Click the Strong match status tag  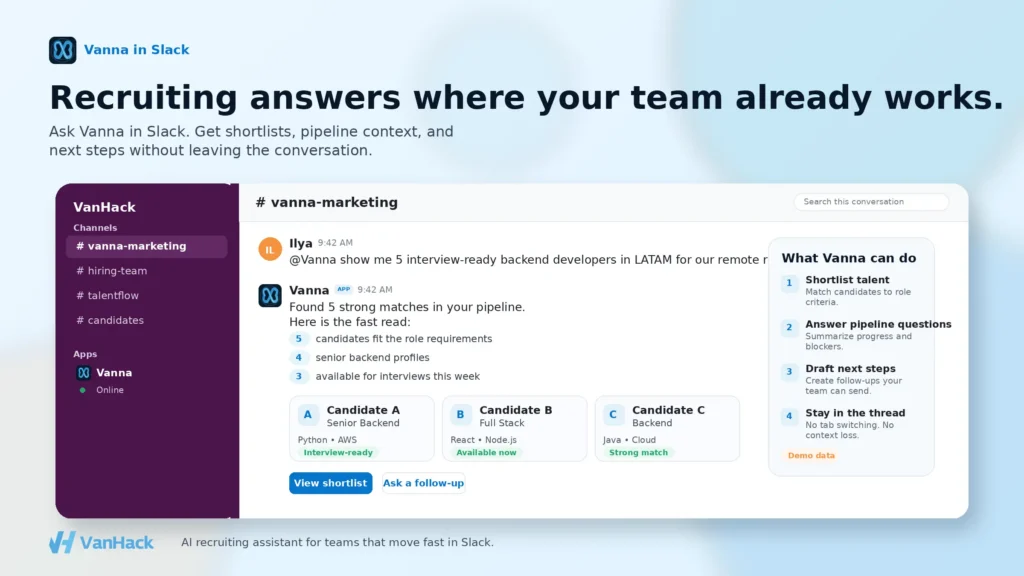(x=638, y=453)
